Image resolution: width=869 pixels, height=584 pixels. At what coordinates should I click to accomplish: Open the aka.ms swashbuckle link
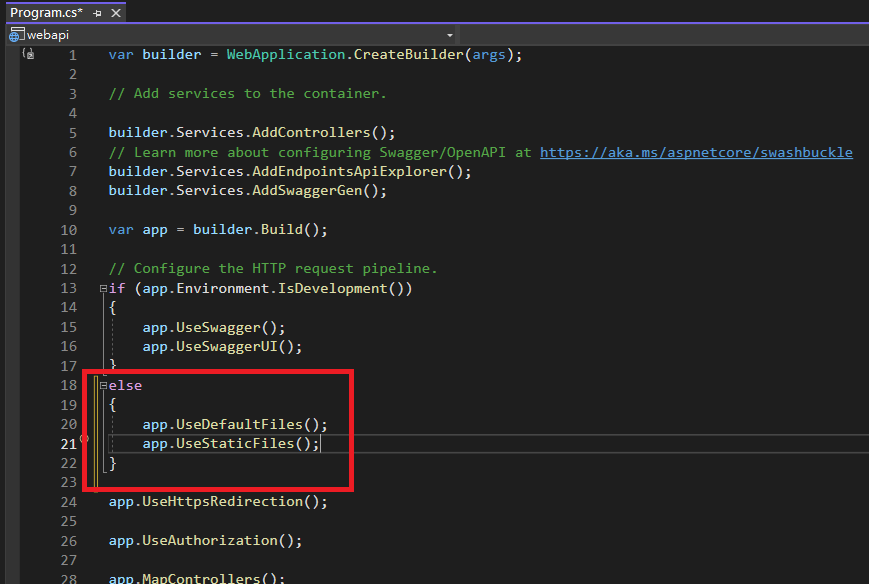(696, 152)
